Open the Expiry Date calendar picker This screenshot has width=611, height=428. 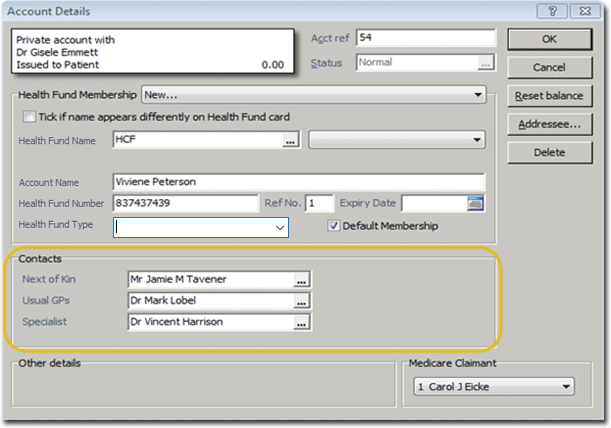[x=475, y=204]
